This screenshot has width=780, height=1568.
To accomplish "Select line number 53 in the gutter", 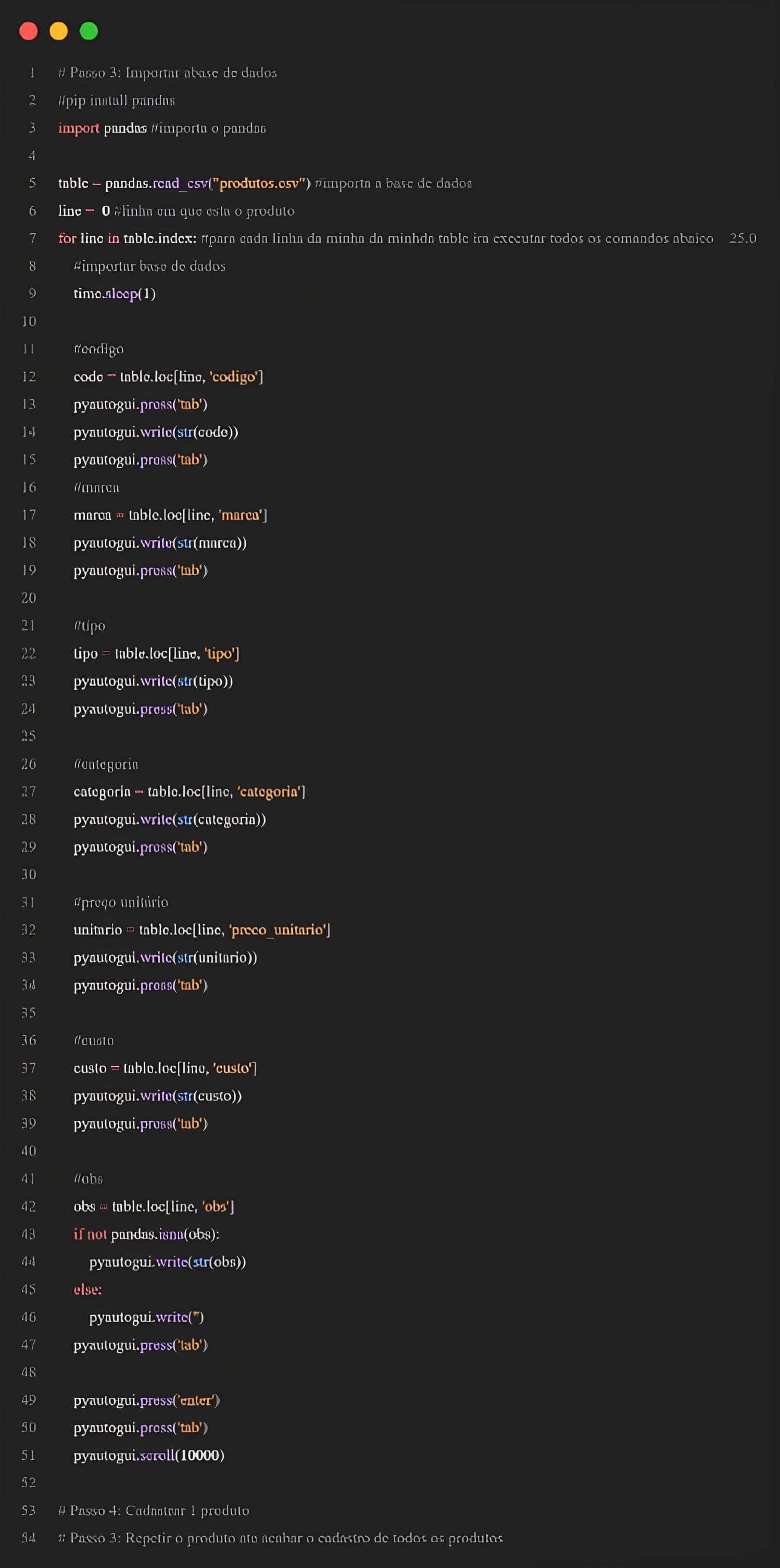I will click(29, 1510).
